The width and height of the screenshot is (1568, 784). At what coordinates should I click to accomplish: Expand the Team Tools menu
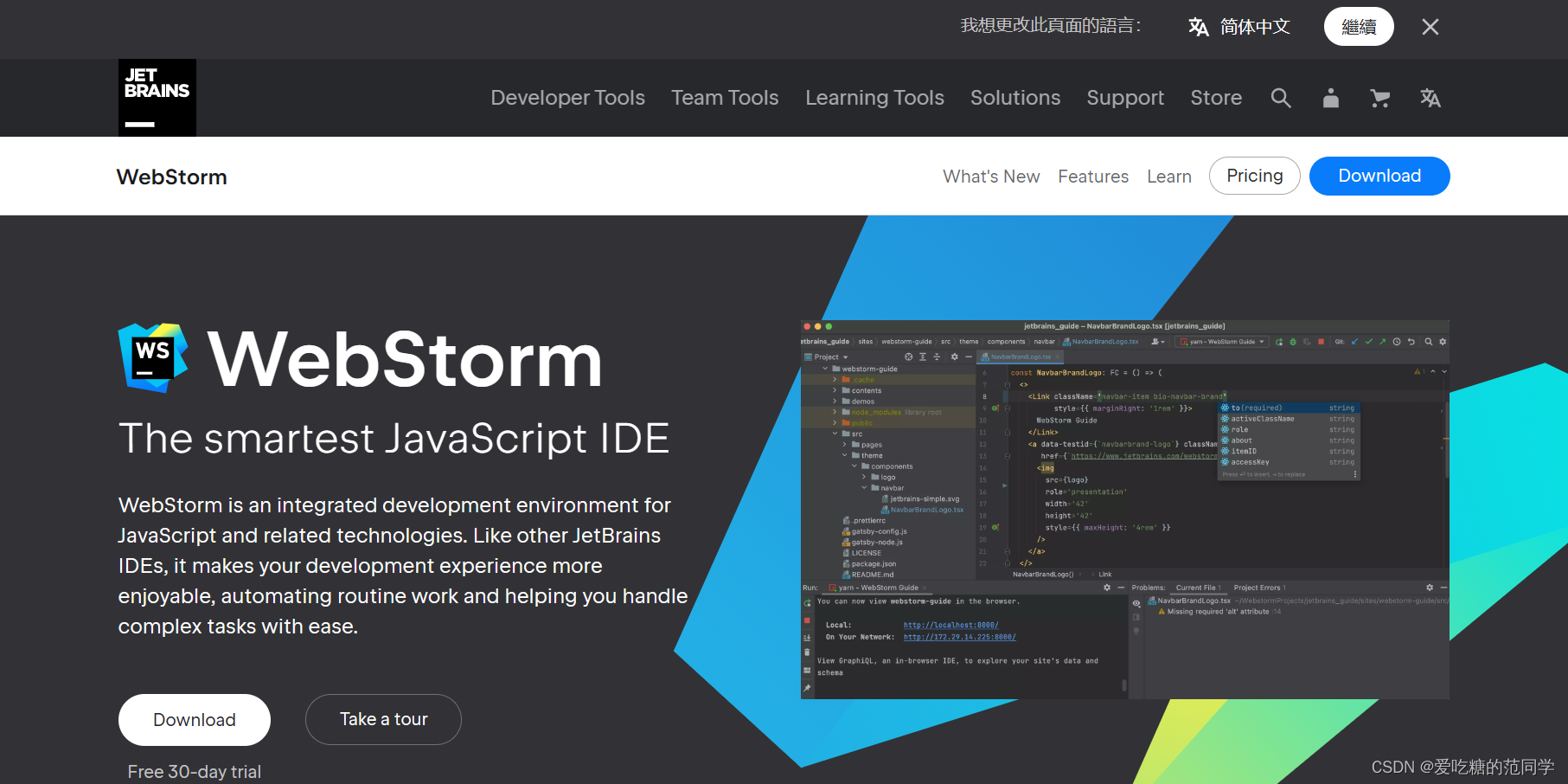(x=725, y=98)
